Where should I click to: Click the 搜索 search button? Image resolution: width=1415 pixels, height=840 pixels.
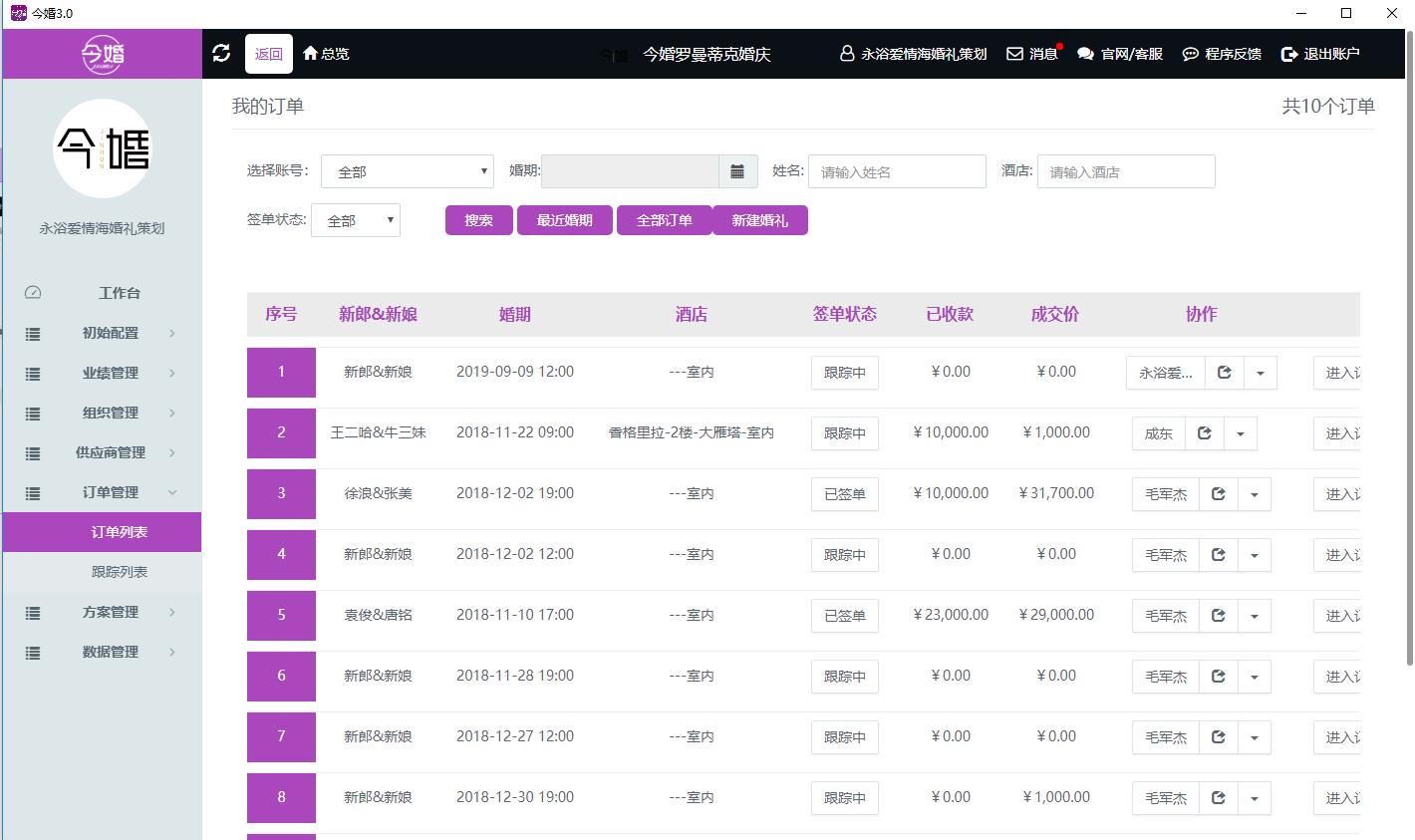pyautogui.click(x=478, y=219)
